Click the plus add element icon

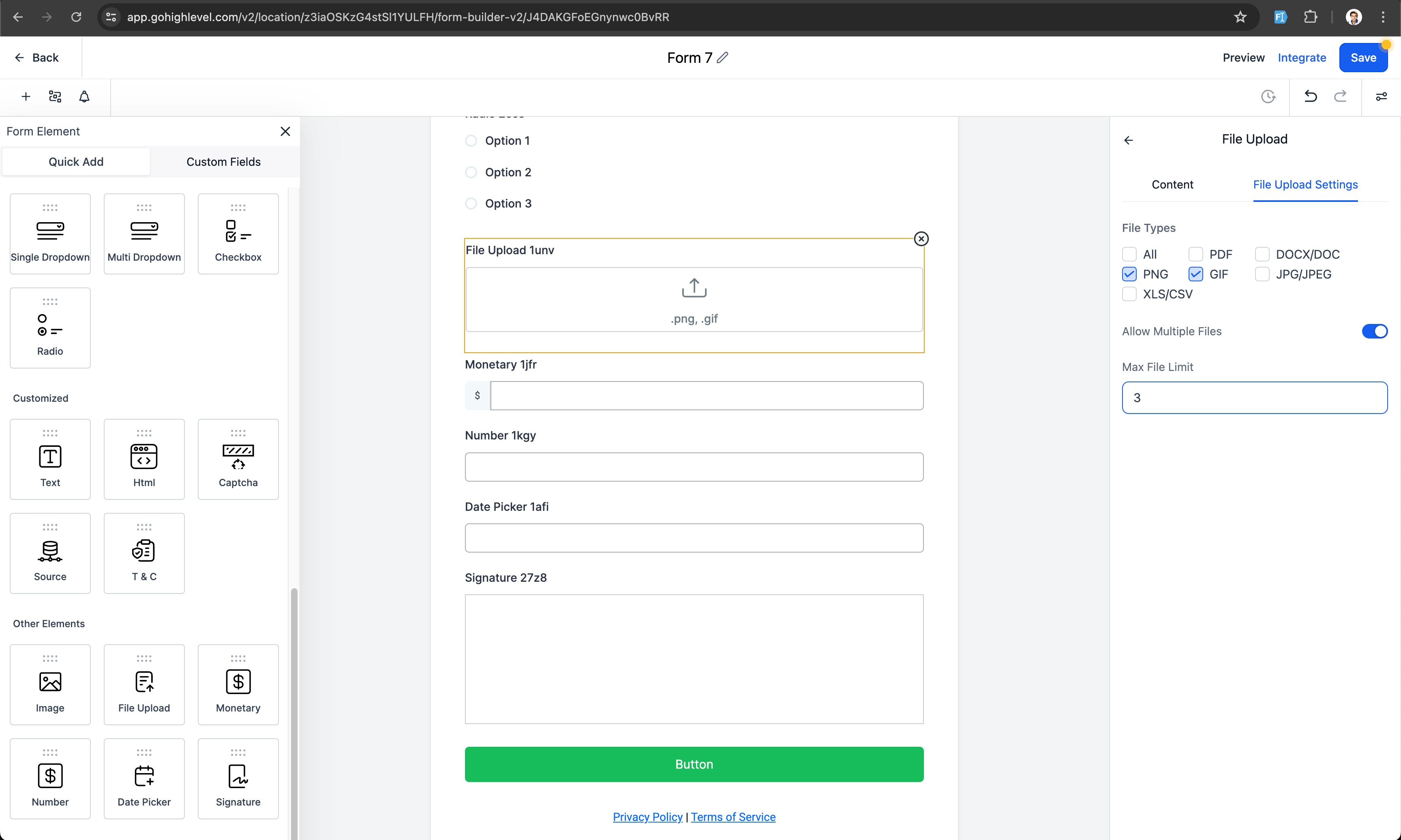[x=26, y=97]
